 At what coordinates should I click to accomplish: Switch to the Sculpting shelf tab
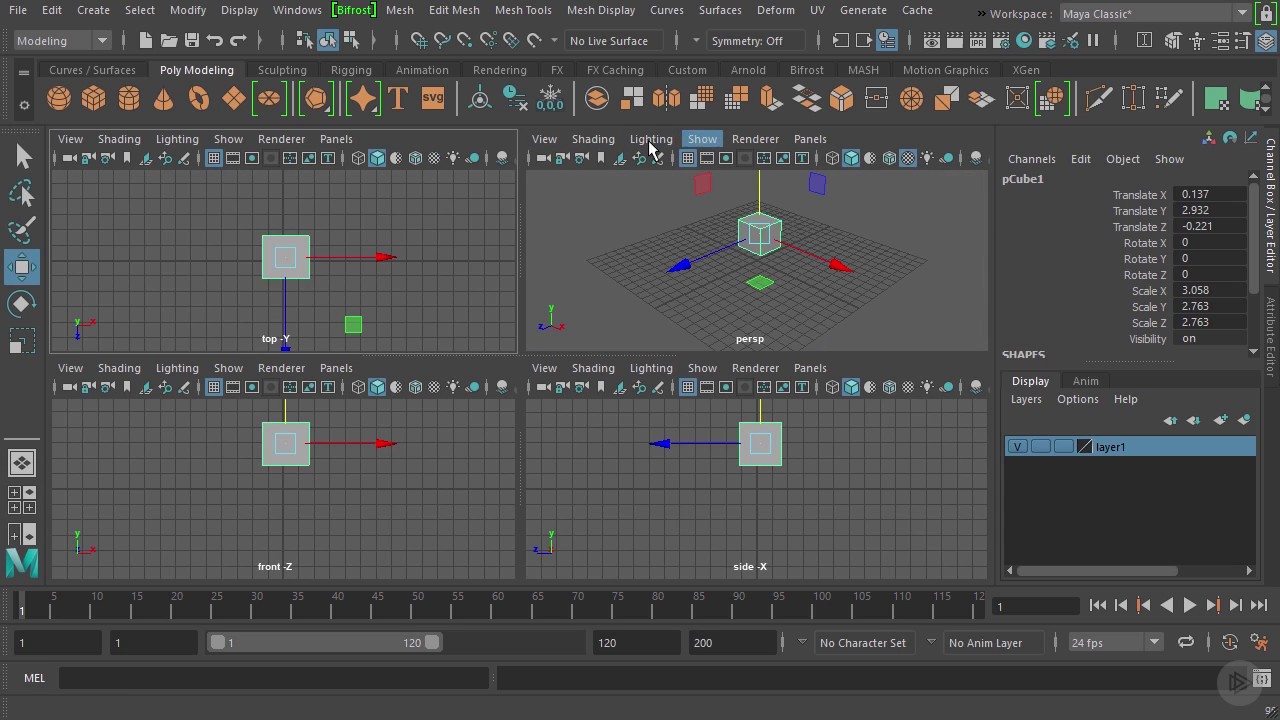pyautogui.click(x=281, y=70)
